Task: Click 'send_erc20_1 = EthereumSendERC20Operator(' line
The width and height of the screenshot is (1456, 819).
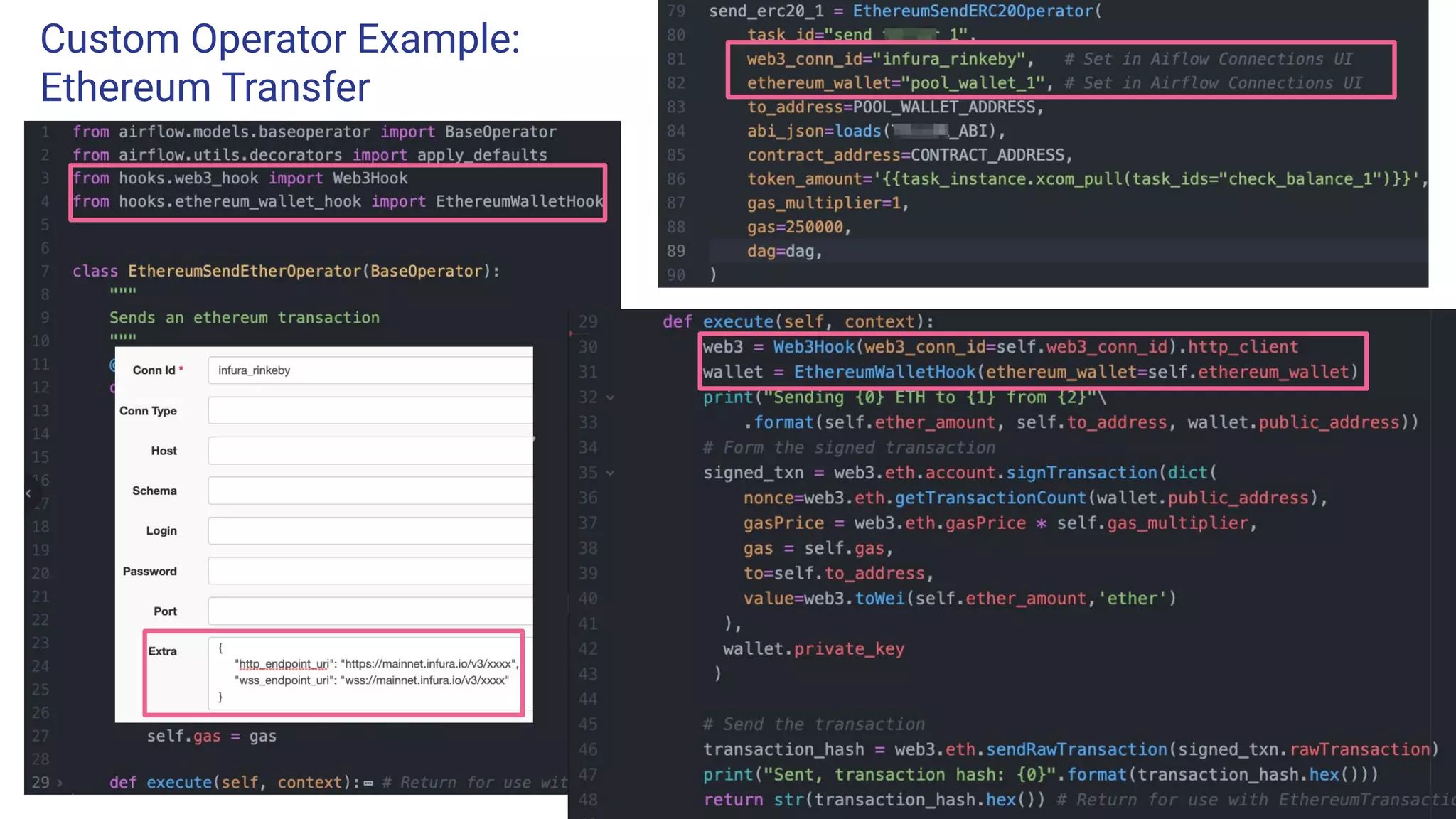Action: 905,11
